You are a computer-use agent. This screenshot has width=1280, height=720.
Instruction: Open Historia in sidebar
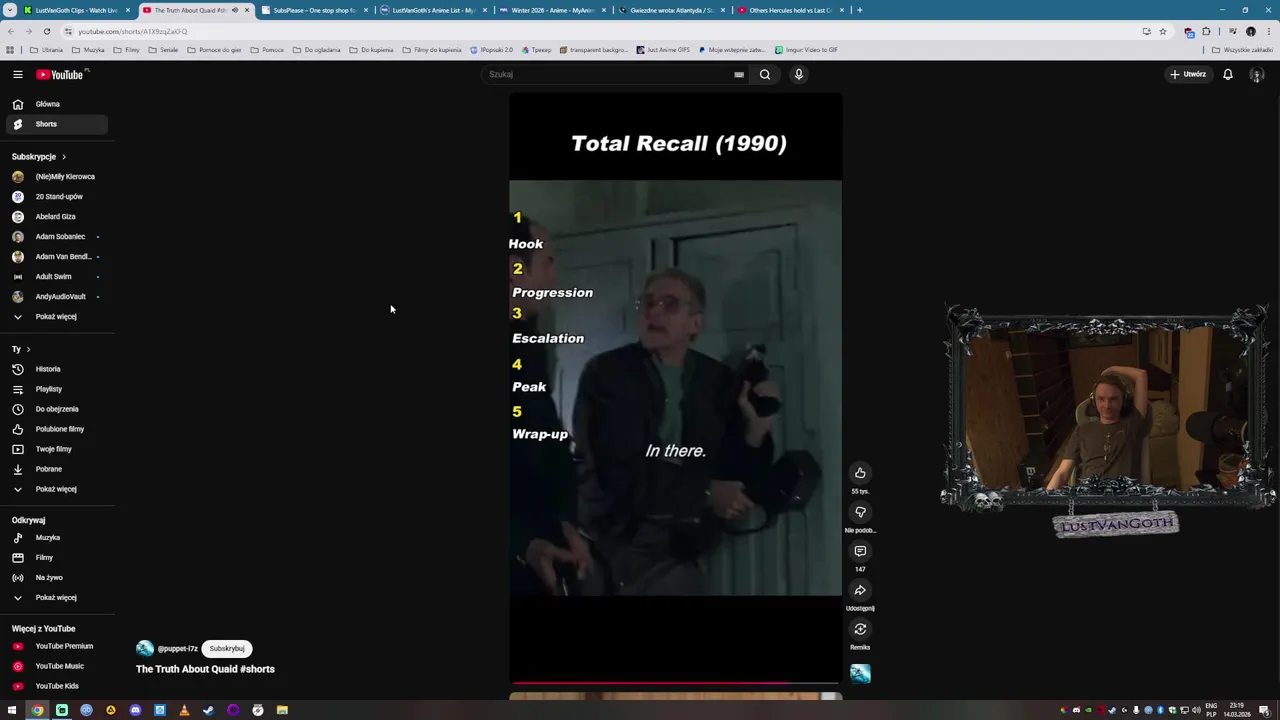coord(56,369)
